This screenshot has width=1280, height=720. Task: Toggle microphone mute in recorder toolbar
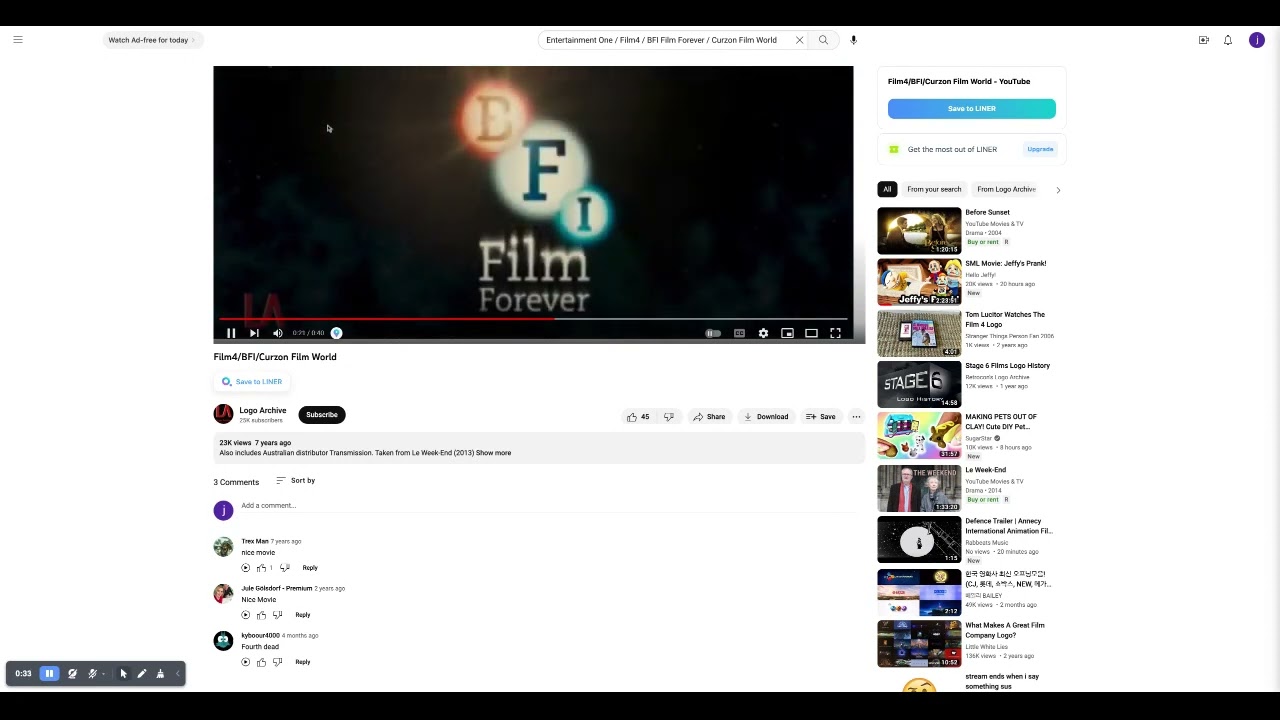92,674
